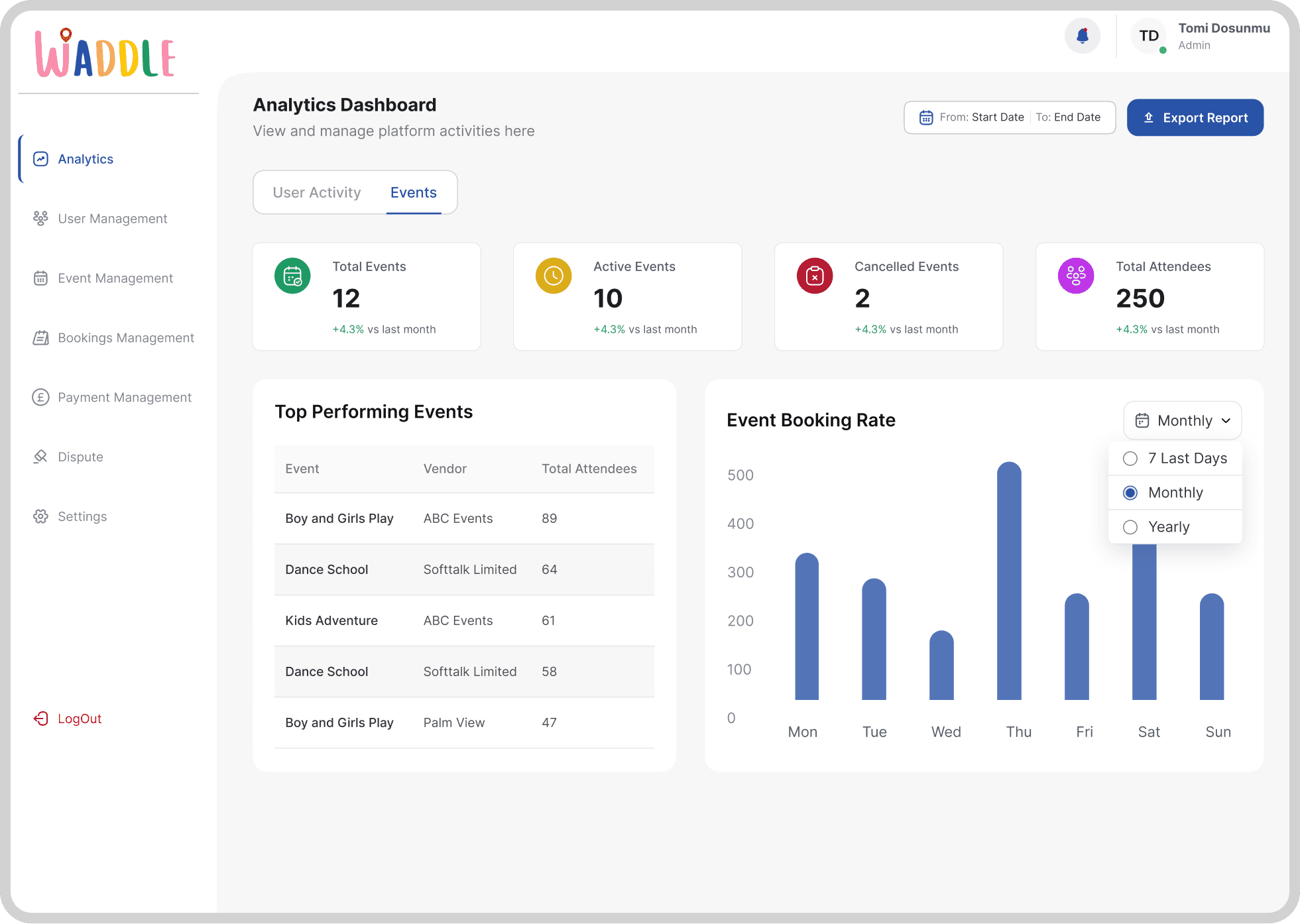
Task: Select the Kids Adventure table row
Action: tap(464, 620)
